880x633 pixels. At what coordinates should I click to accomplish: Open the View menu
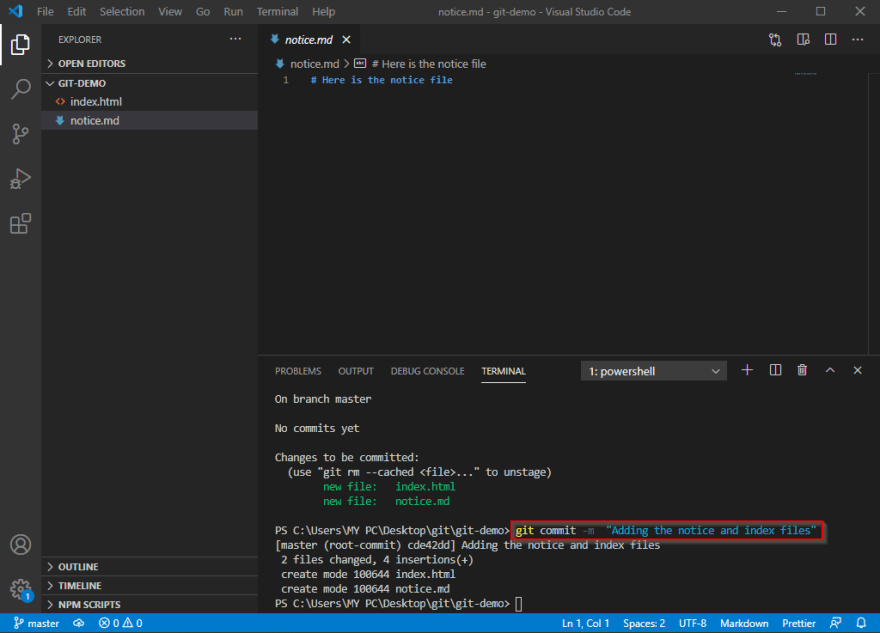pos(170,12)
